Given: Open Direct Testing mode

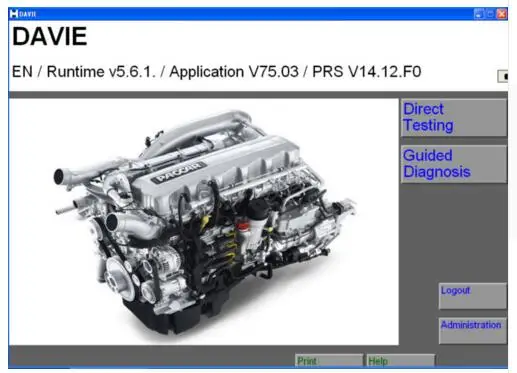Looking at the screenshot, I should point(454,117).
